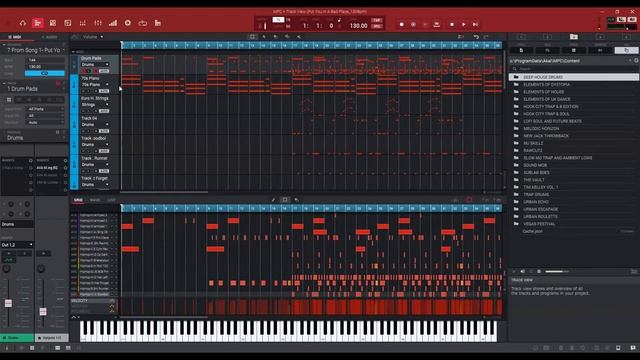Open the Step Sequencer bars icon

coord(113,23)
